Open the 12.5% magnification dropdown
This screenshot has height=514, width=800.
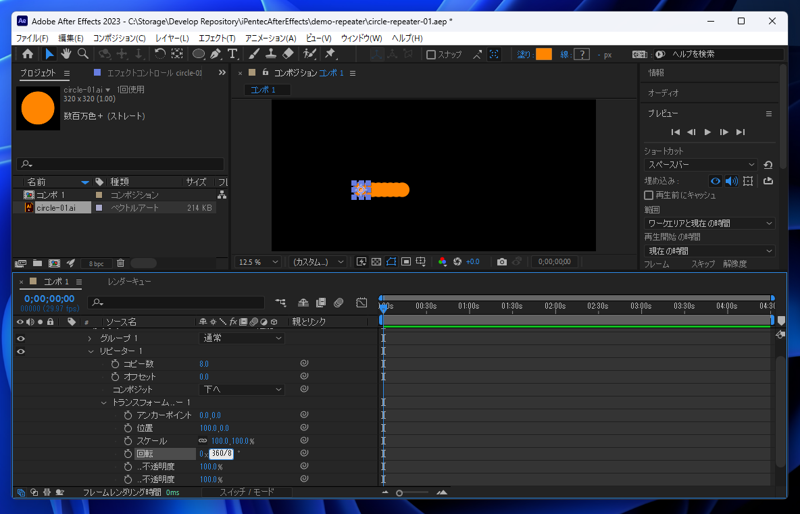click(258, 262)
